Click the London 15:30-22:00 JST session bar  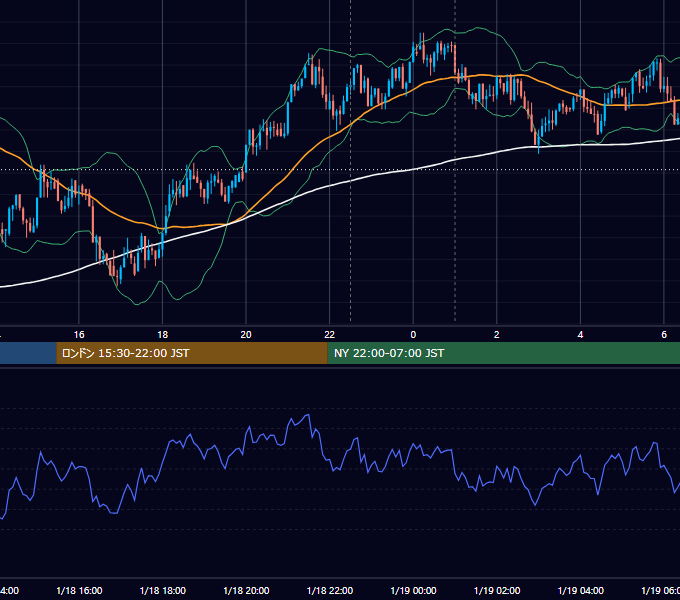tap(192, 353)
